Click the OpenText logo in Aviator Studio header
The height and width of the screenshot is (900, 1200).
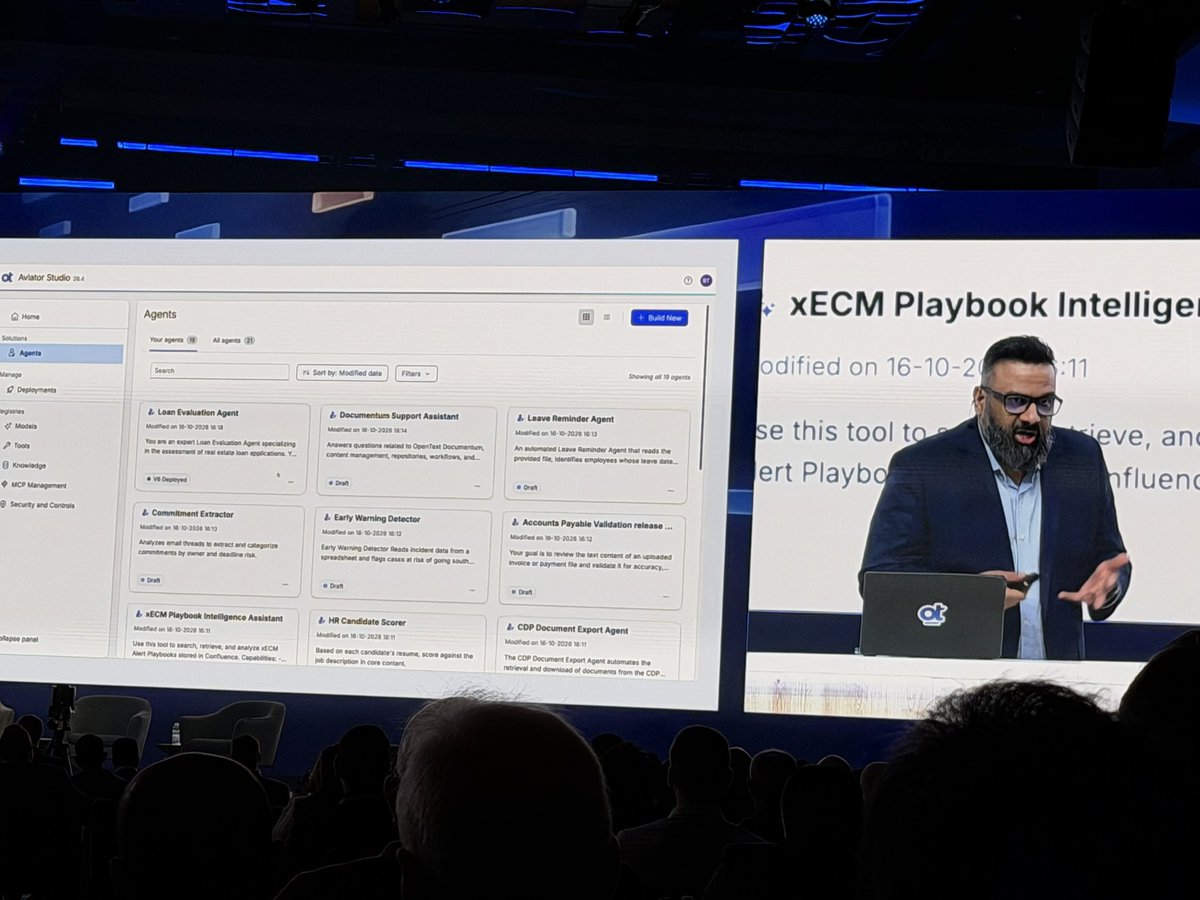[7, 277]
